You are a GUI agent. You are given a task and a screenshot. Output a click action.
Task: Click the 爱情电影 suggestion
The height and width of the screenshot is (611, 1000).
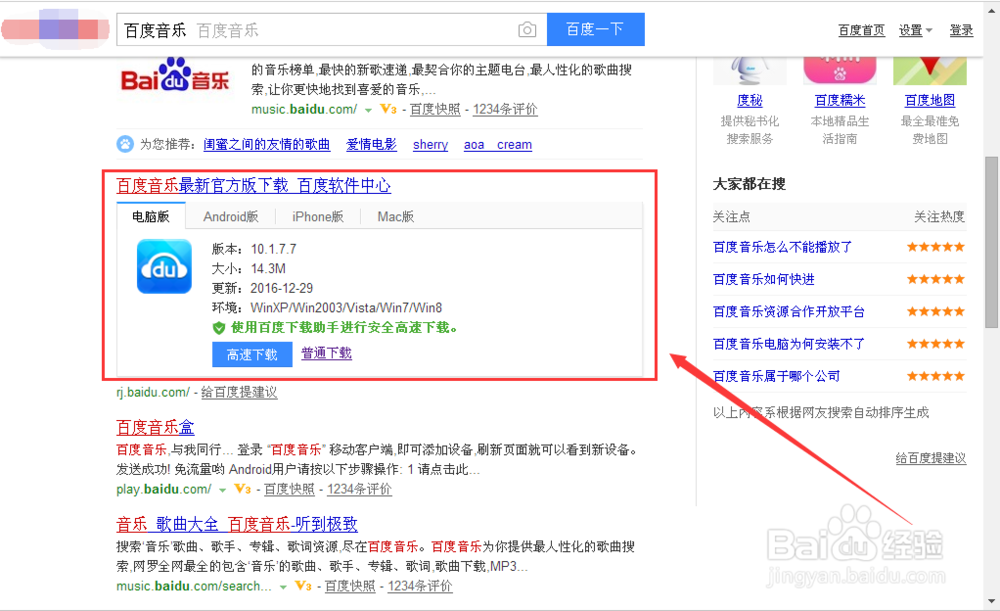tap(371, 145)
